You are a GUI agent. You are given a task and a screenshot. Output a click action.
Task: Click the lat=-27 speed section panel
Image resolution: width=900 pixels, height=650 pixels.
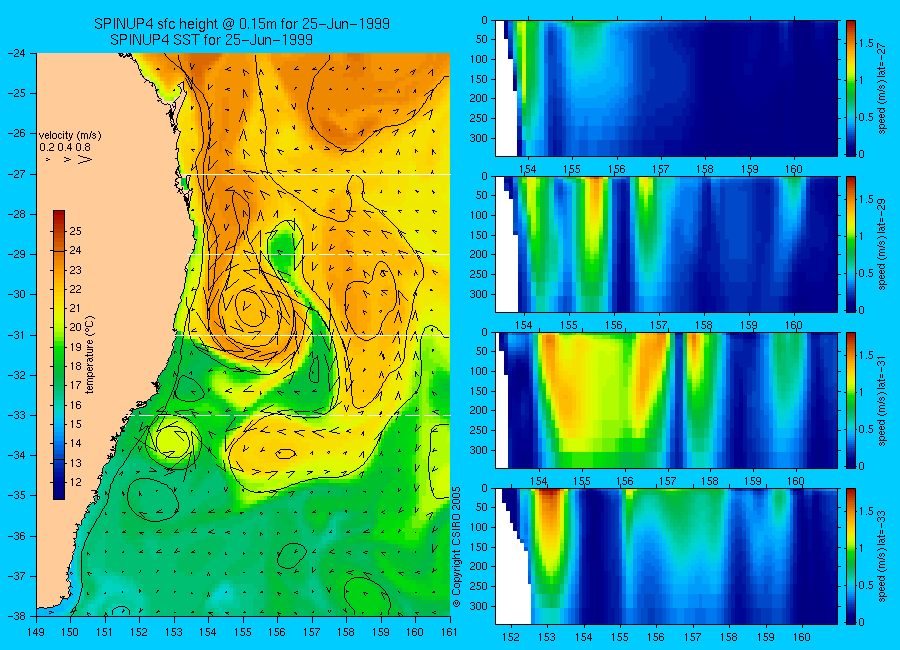pyautogui.click(x=666, y=88)
